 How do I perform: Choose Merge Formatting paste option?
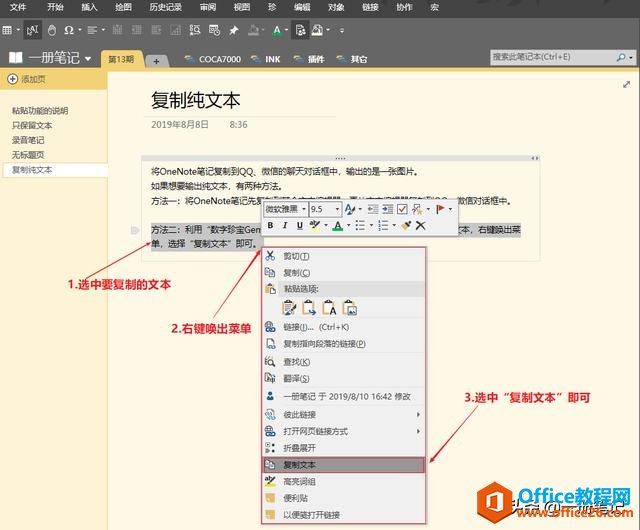pos(309,307)
